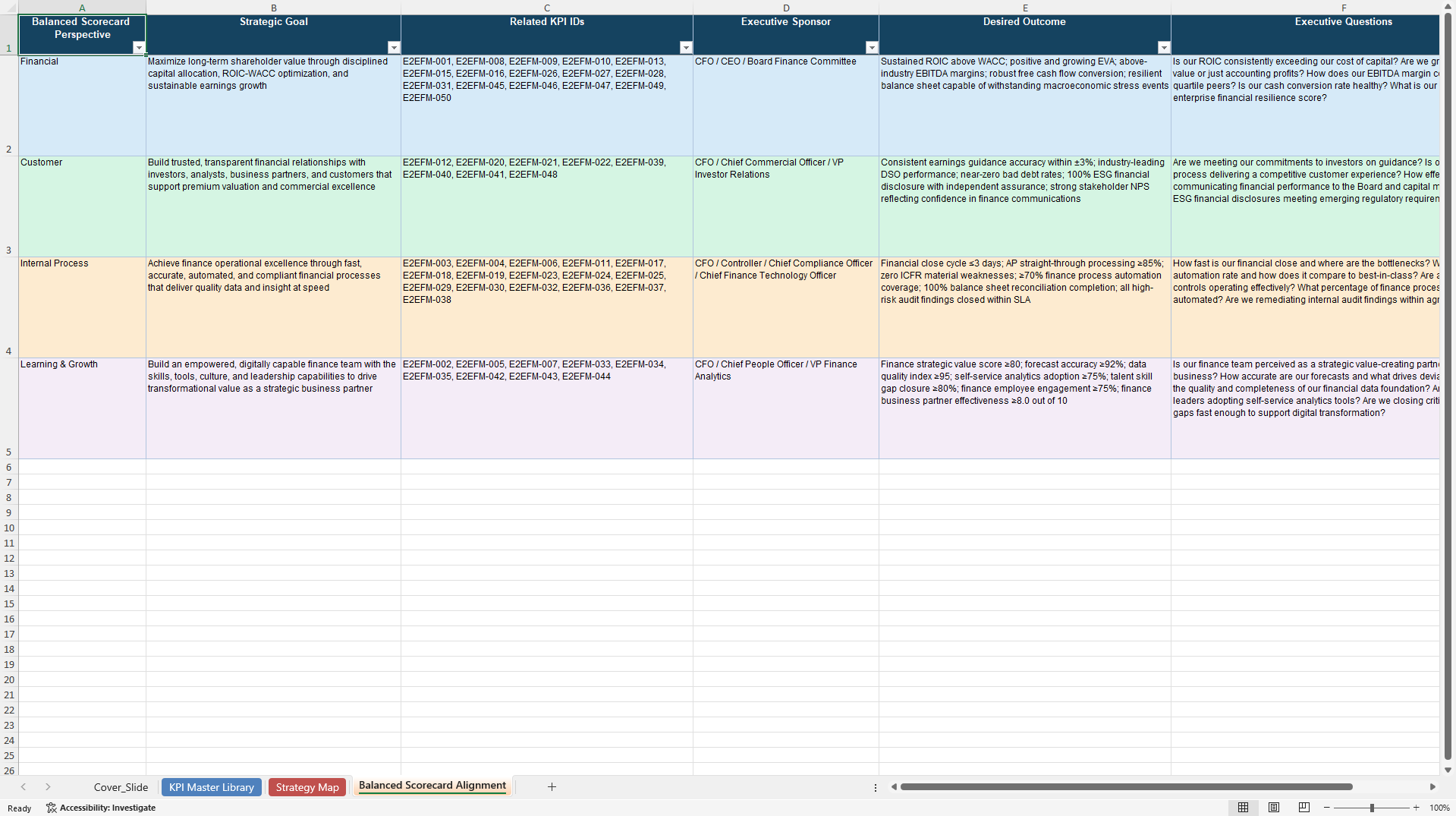Add a new sheet with plus icon

pyautogui.click(x=552, y=787)
